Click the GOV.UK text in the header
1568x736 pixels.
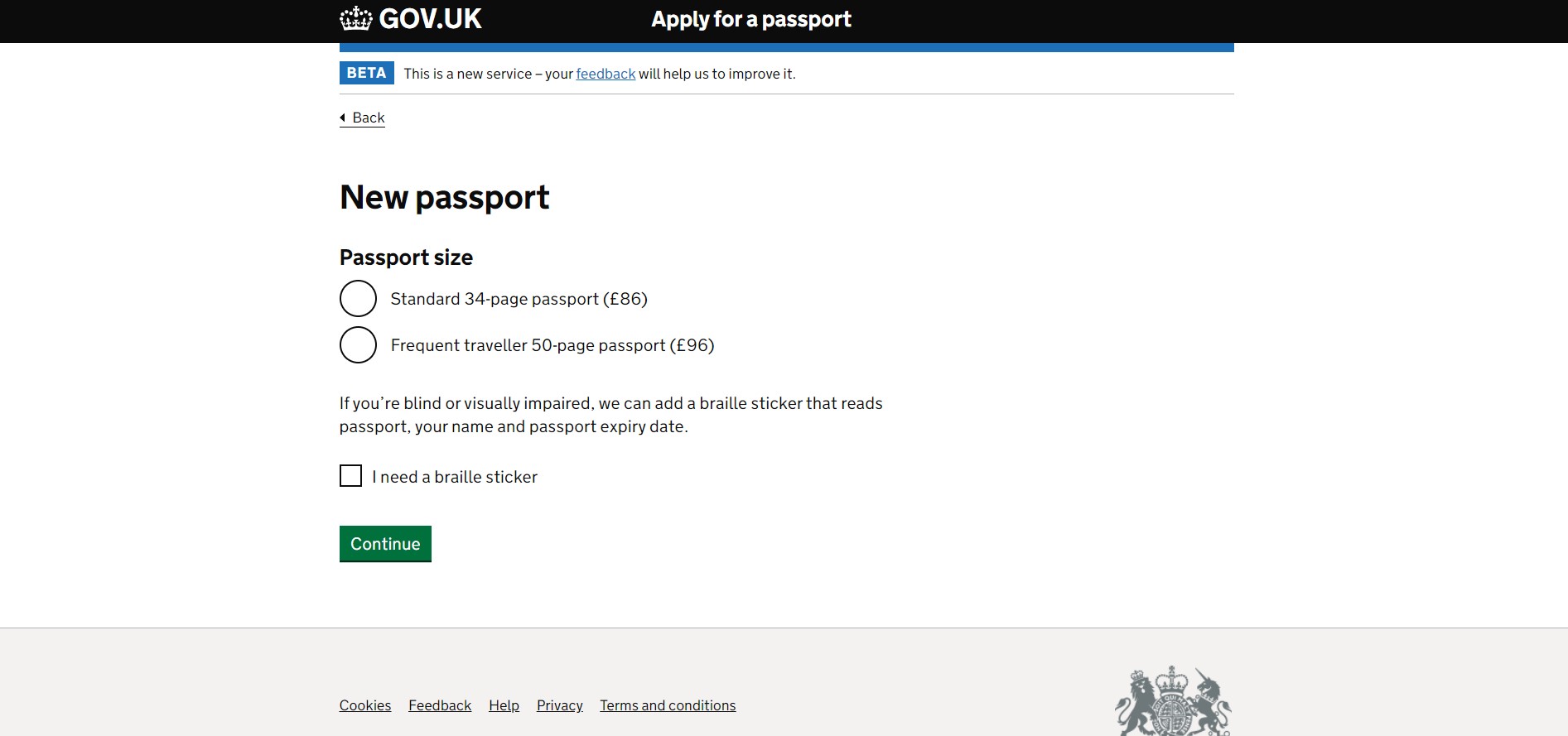430,18
